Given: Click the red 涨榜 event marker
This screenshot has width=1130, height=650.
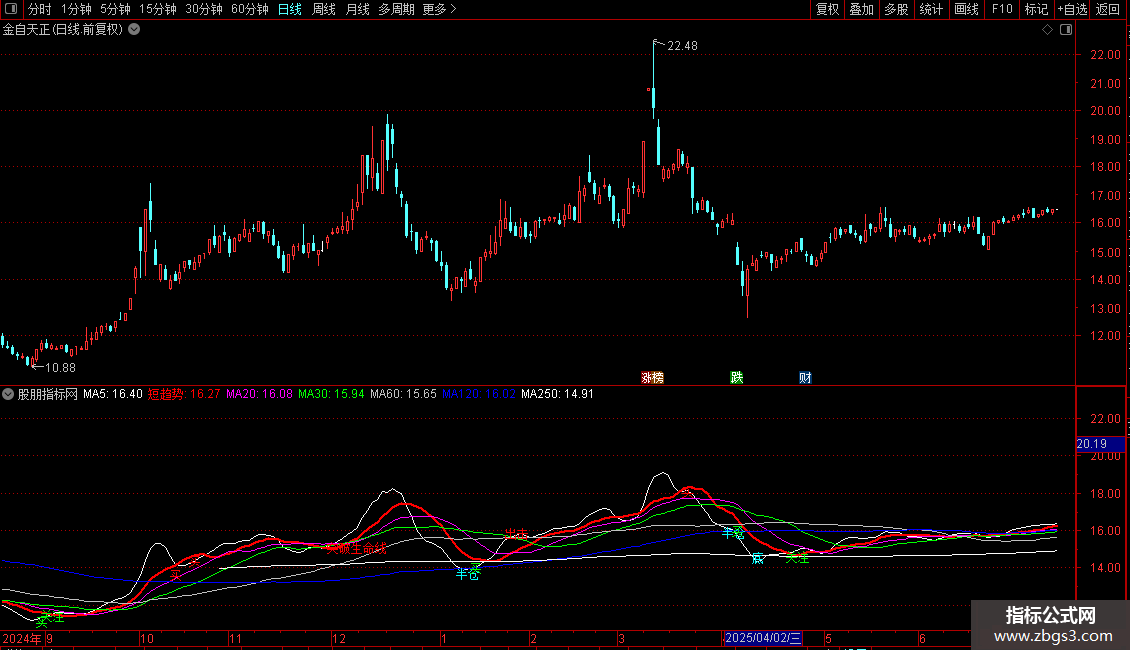Looking at the screenshot, I should (652, 378).
